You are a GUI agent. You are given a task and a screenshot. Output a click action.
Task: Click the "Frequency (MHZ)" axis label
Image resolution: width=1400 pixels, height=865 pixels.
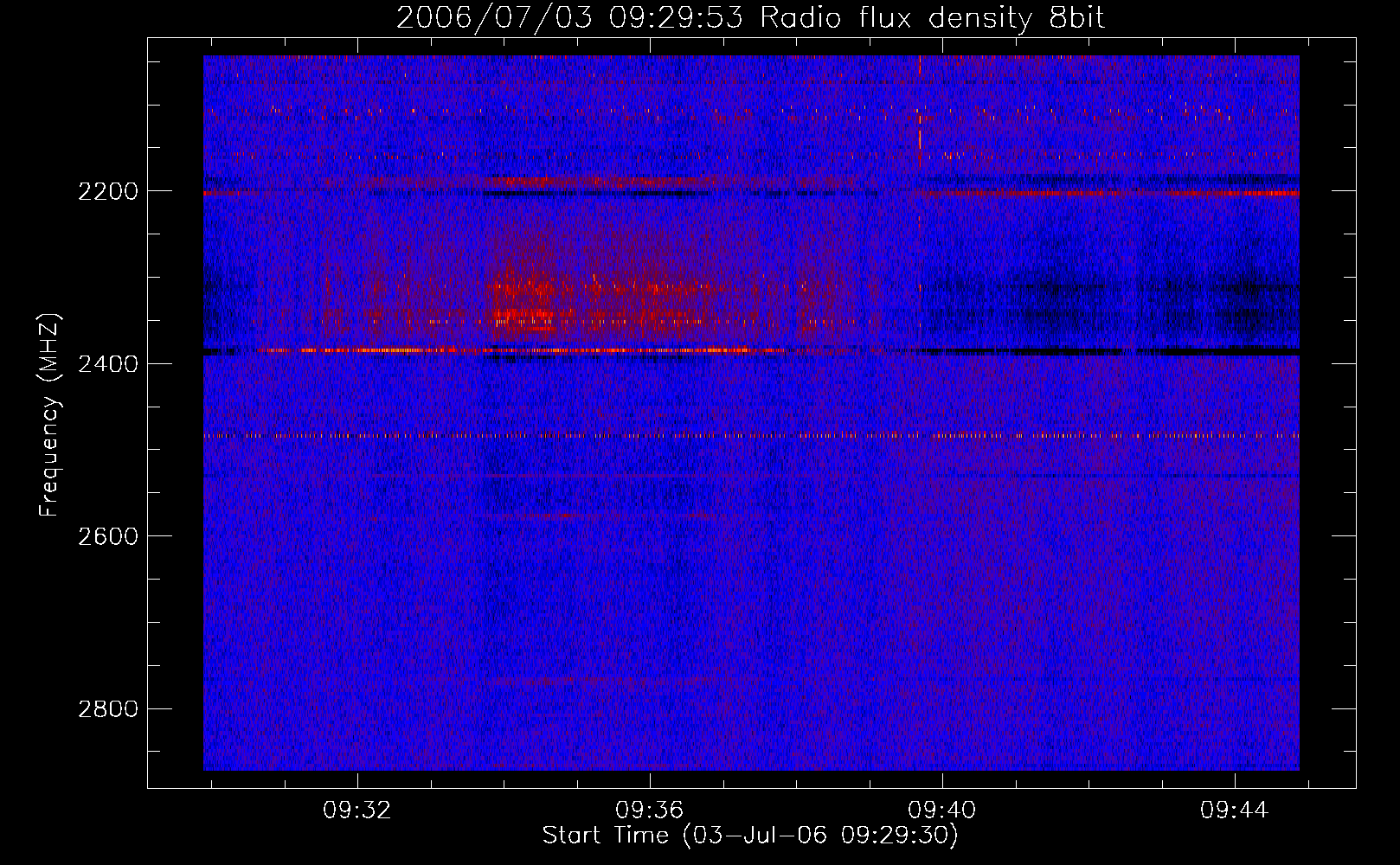tap(50, 415)
